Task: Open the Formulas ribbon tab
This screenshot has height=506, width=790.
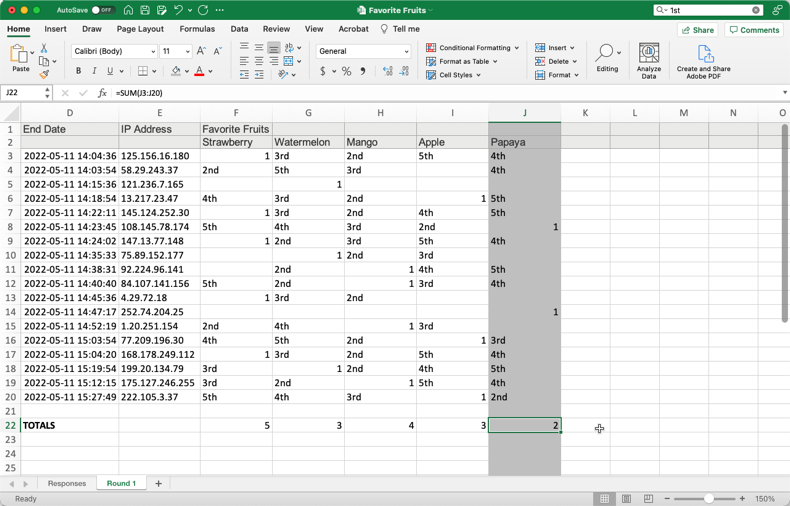Action: point(197,29)
